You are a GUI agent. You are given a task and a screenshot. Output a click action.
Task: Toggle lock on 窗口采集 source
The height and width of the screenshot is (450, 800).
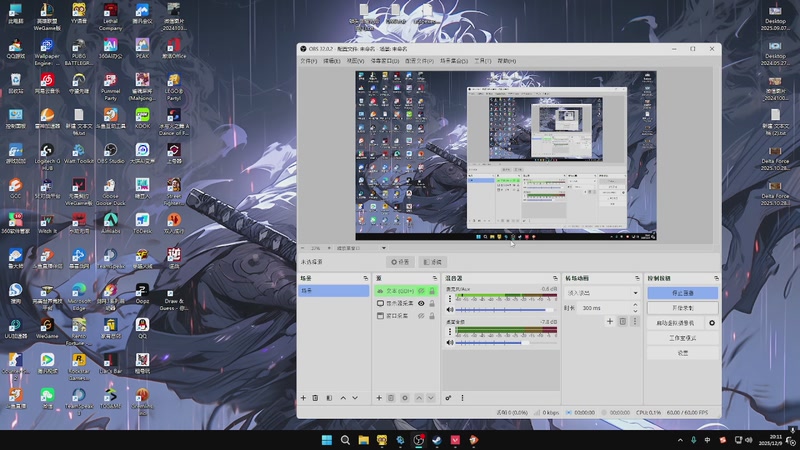point(432,316)
